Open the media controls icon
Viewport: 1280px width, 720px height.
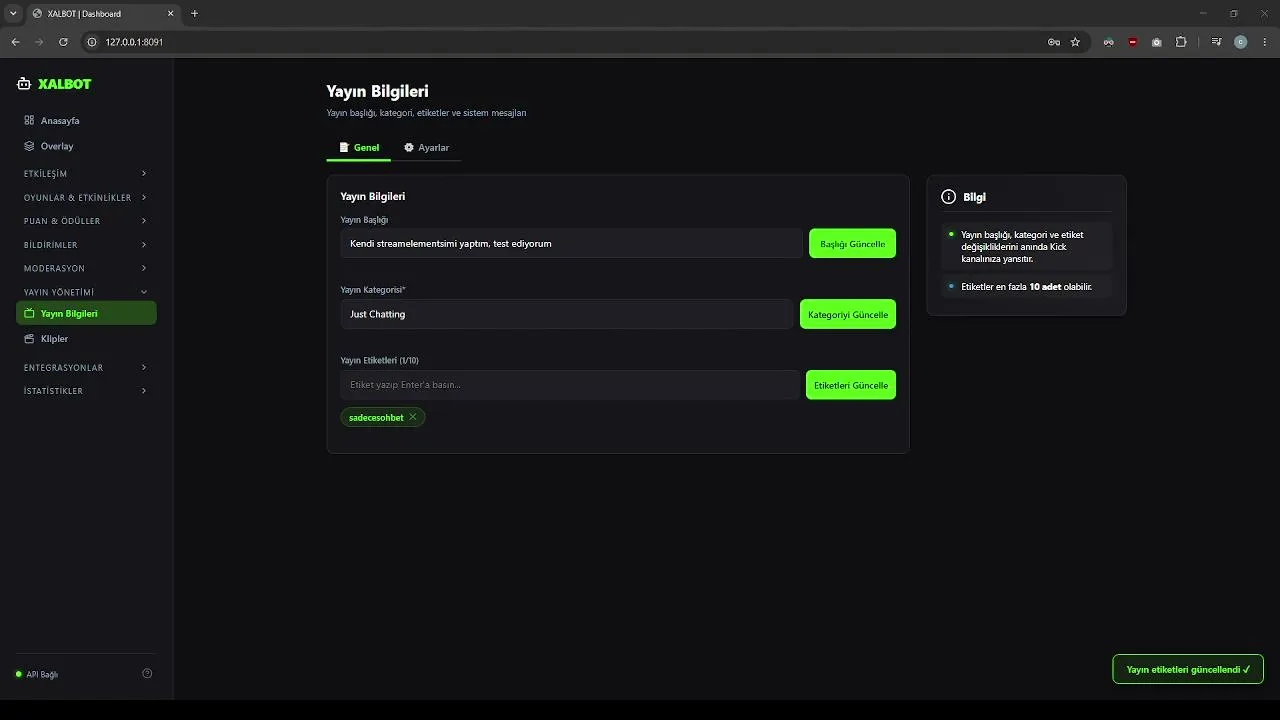[x=1216, y=42]
